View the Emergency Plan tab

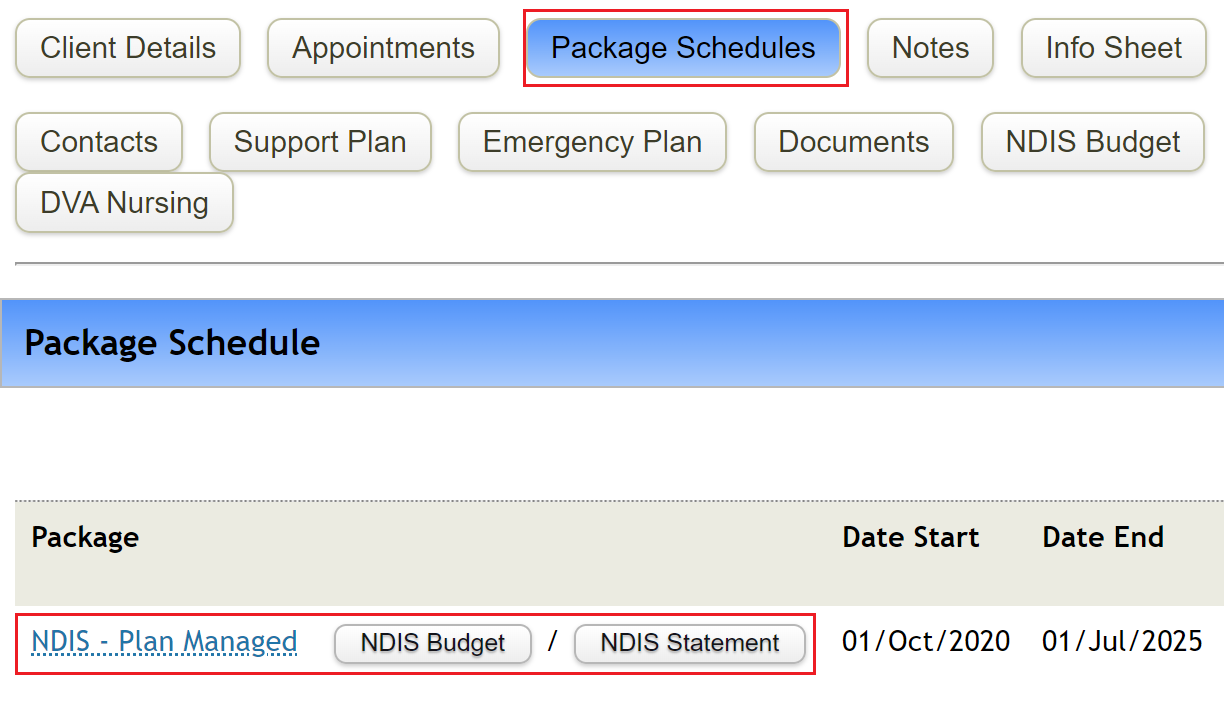tap(591, 142)
